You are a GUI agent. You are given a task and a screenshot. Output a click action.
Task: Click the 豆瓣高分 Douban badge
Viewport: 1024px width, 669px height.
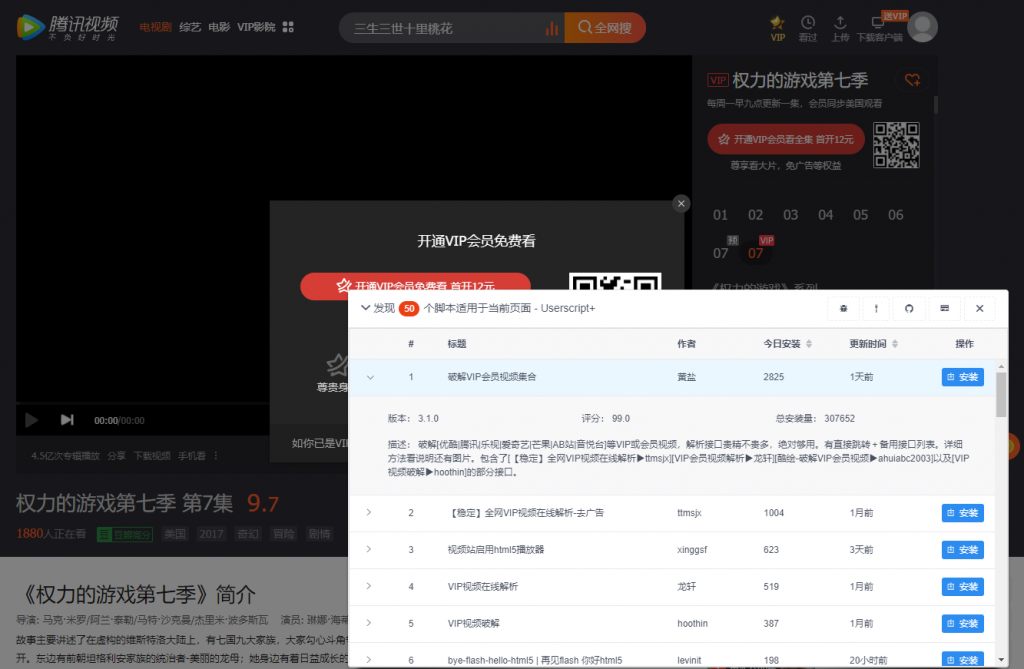pyautogui.click(x=125, y=534)
